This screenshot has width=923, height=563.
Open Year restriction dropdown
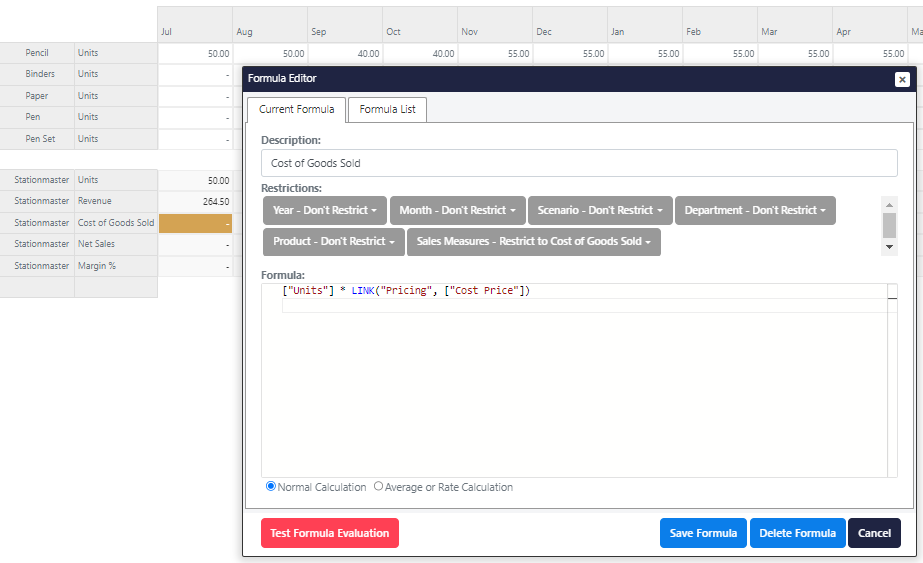click(325, 211)
